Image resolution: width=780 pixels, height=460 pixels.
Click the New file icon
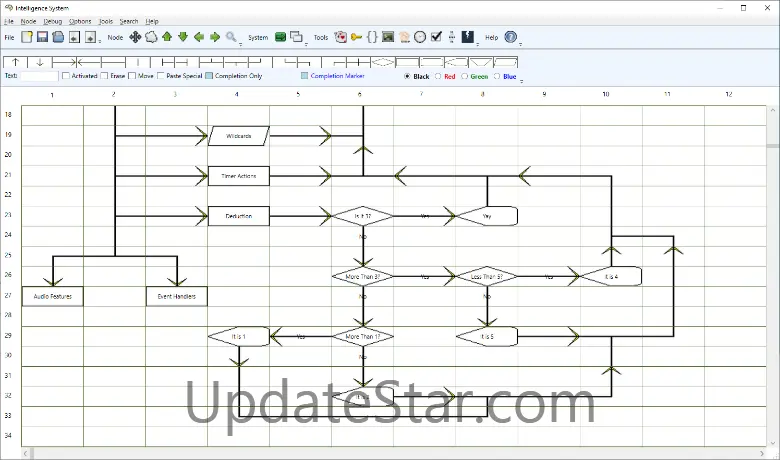pos(27,37)
